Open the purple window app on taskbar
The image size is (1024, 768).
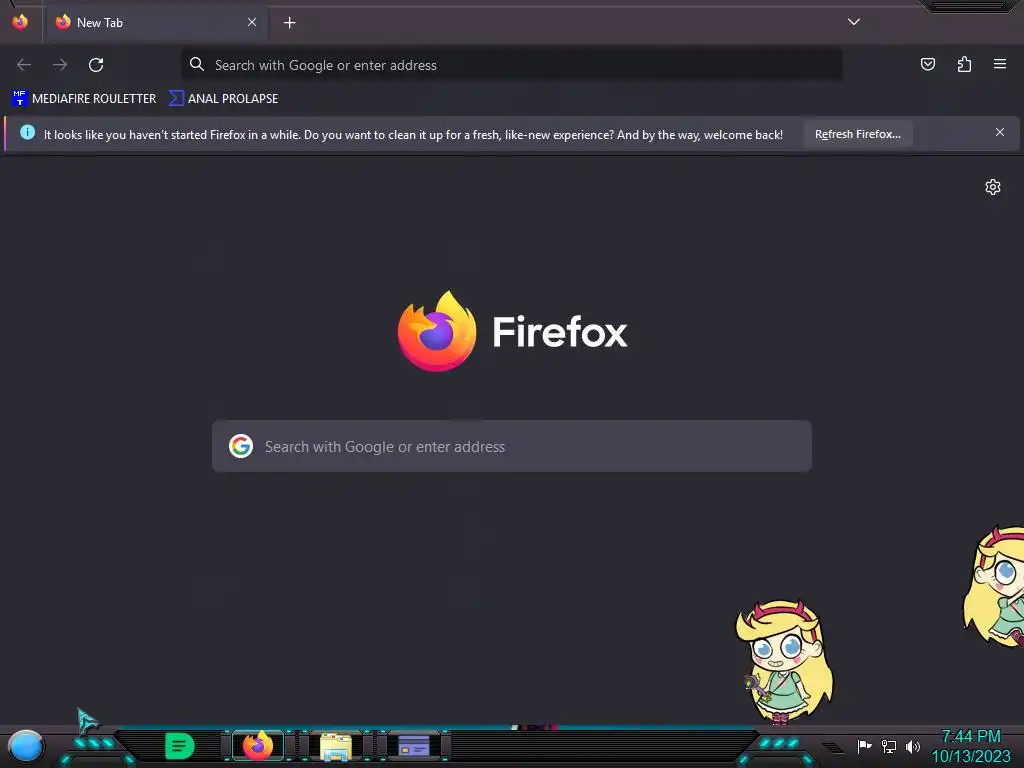tap(414, 746)
